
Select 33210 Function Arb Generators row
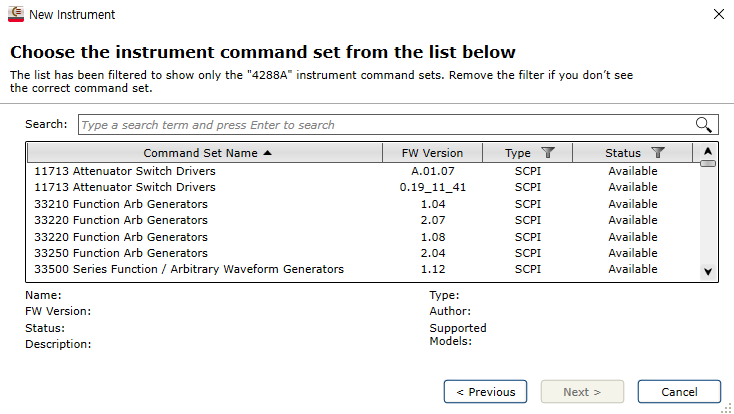click(121, 204)
